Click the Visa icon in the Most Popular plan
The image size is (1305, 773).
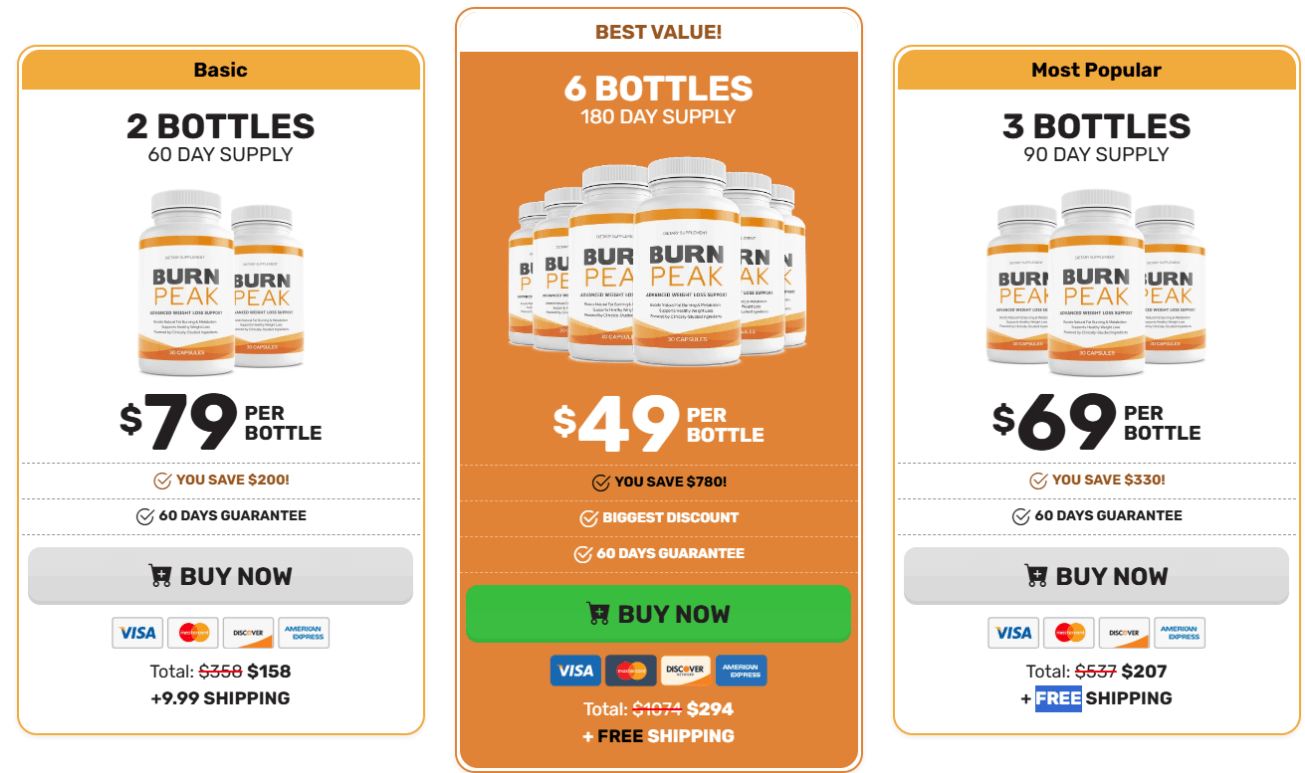point(1014,633)
